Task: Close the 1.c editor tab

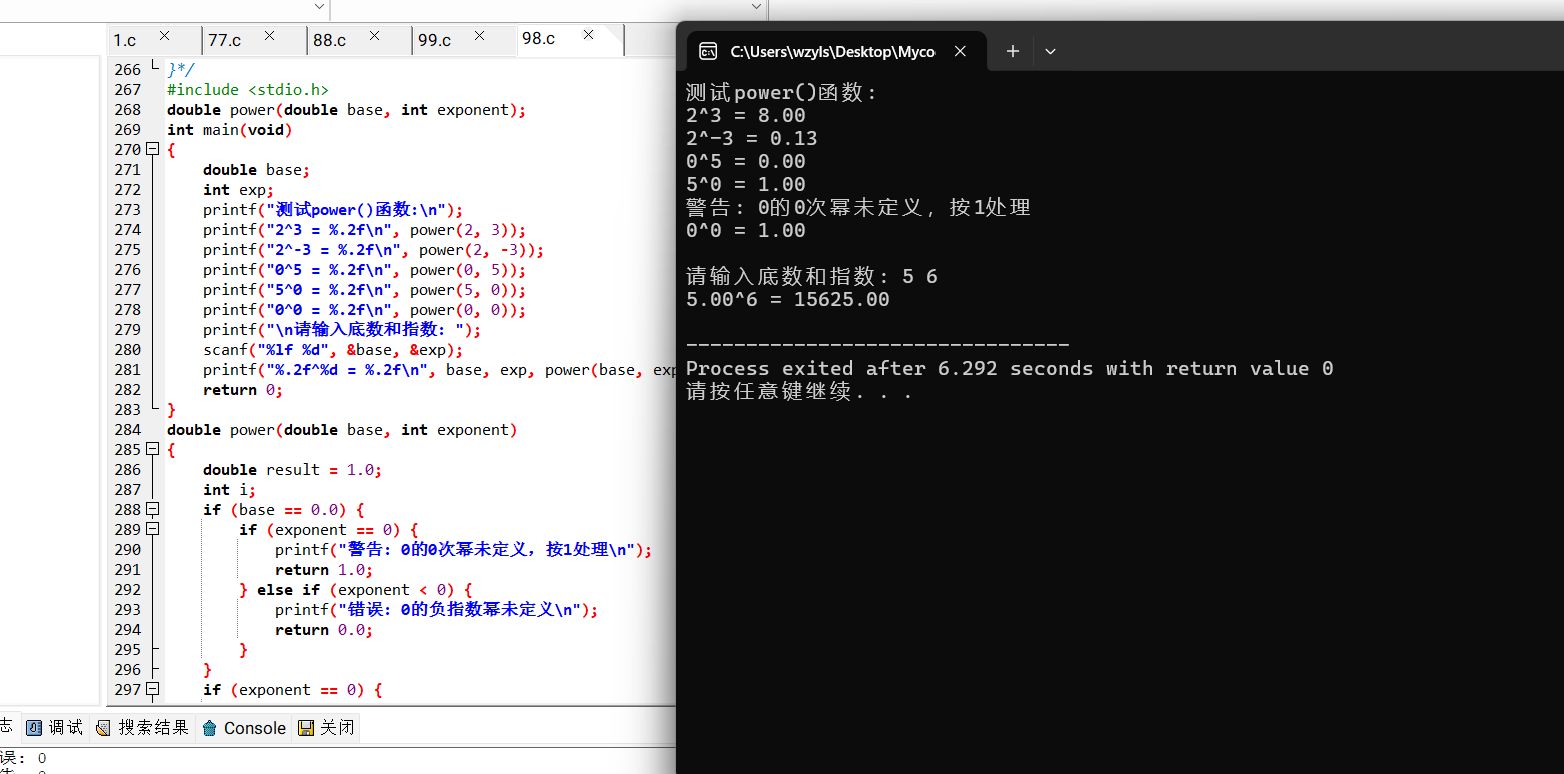Action: click(165, 36)
